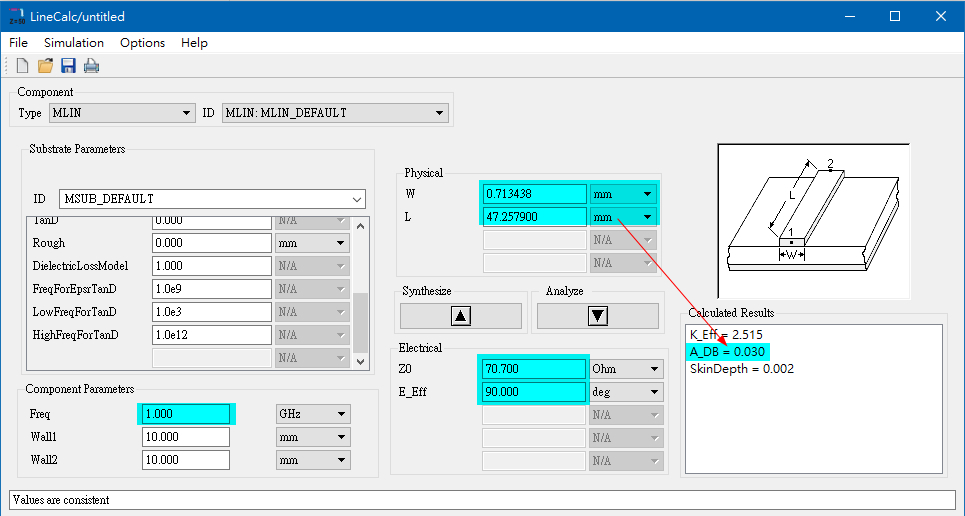Click the New file toolbar icon
965x516 pixels.
pos(22,65)
